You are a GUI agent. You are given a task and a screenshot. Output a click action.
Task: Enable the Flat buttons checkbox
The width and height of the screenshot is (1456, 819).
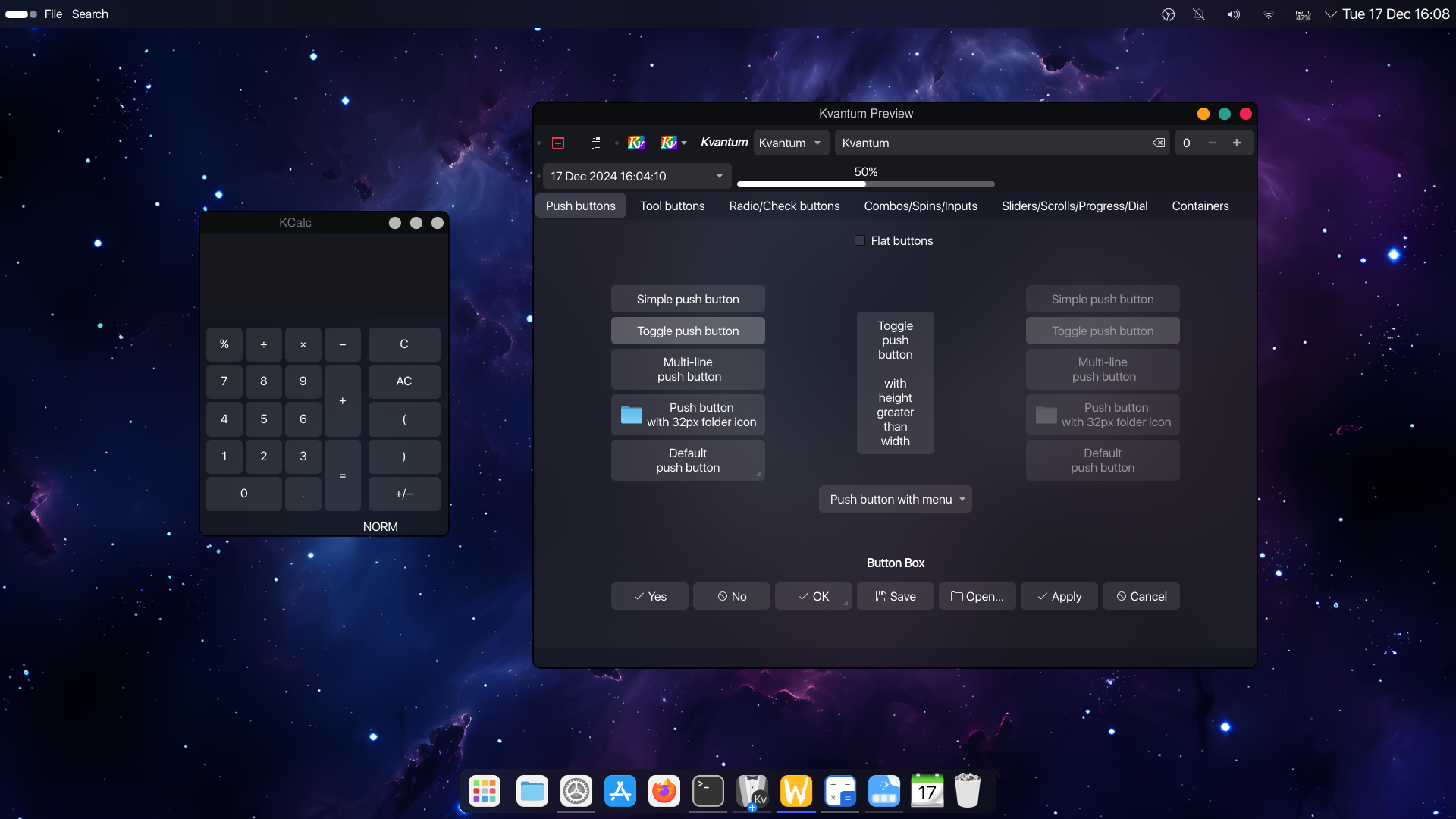[x=860, y=240]
